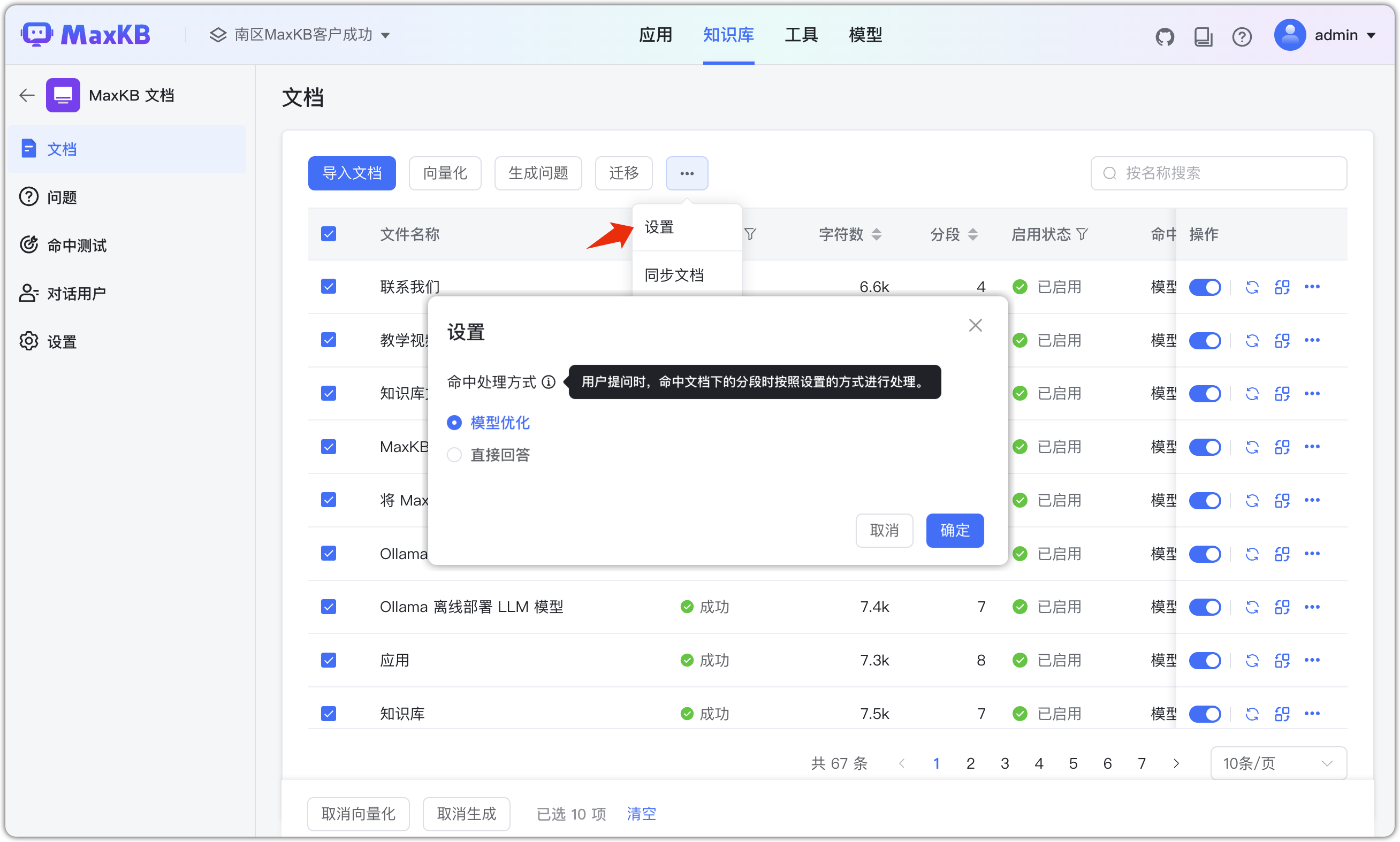Switch to the 工具 top tab
1400x842 pixels.
click(801, 35)
